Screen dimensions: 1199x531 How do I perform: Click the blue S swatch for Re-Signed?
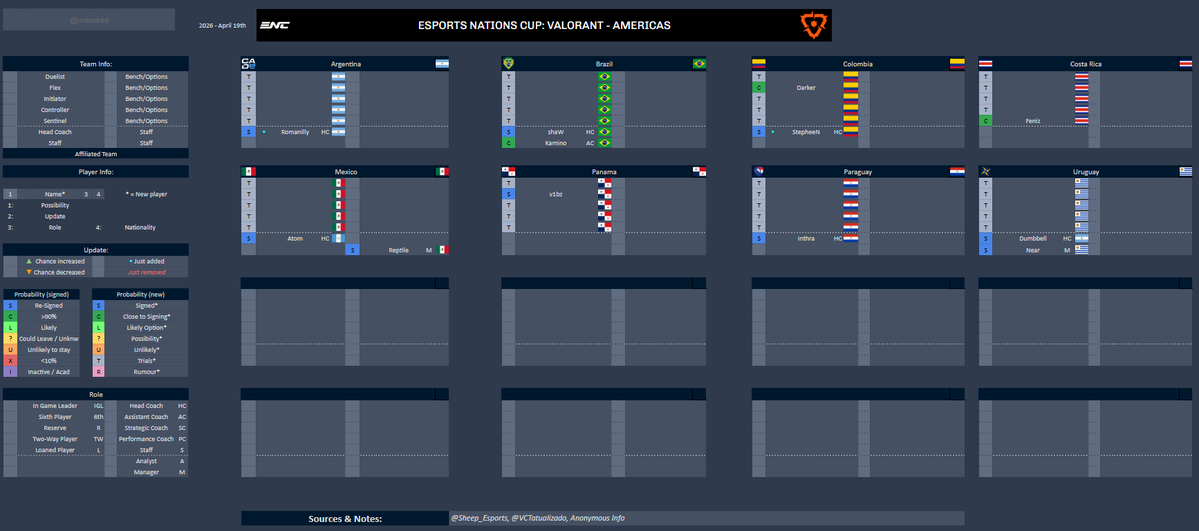pos(10,305)
